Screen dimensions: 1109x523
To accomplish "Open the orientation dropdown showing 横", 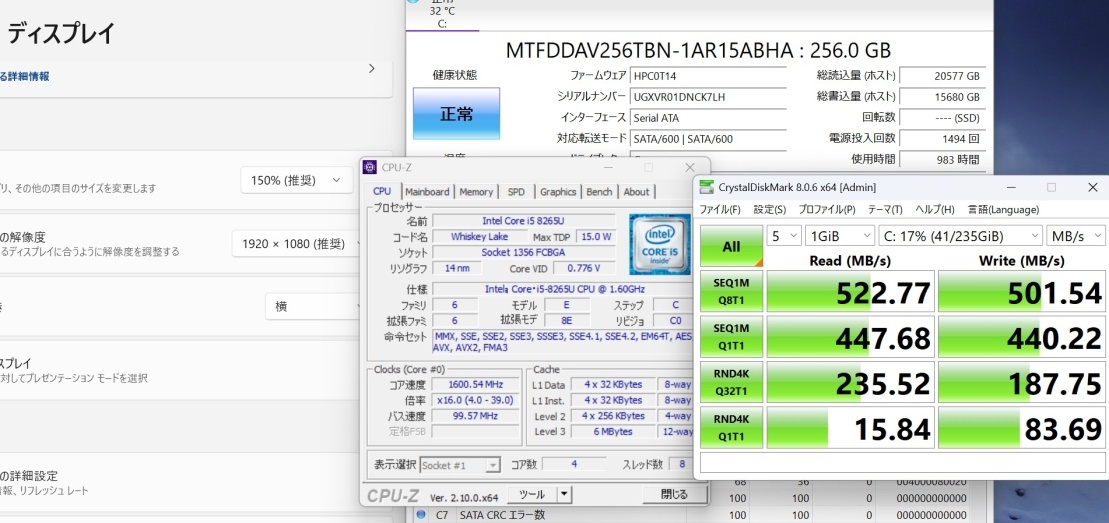I will coord(315,306).
